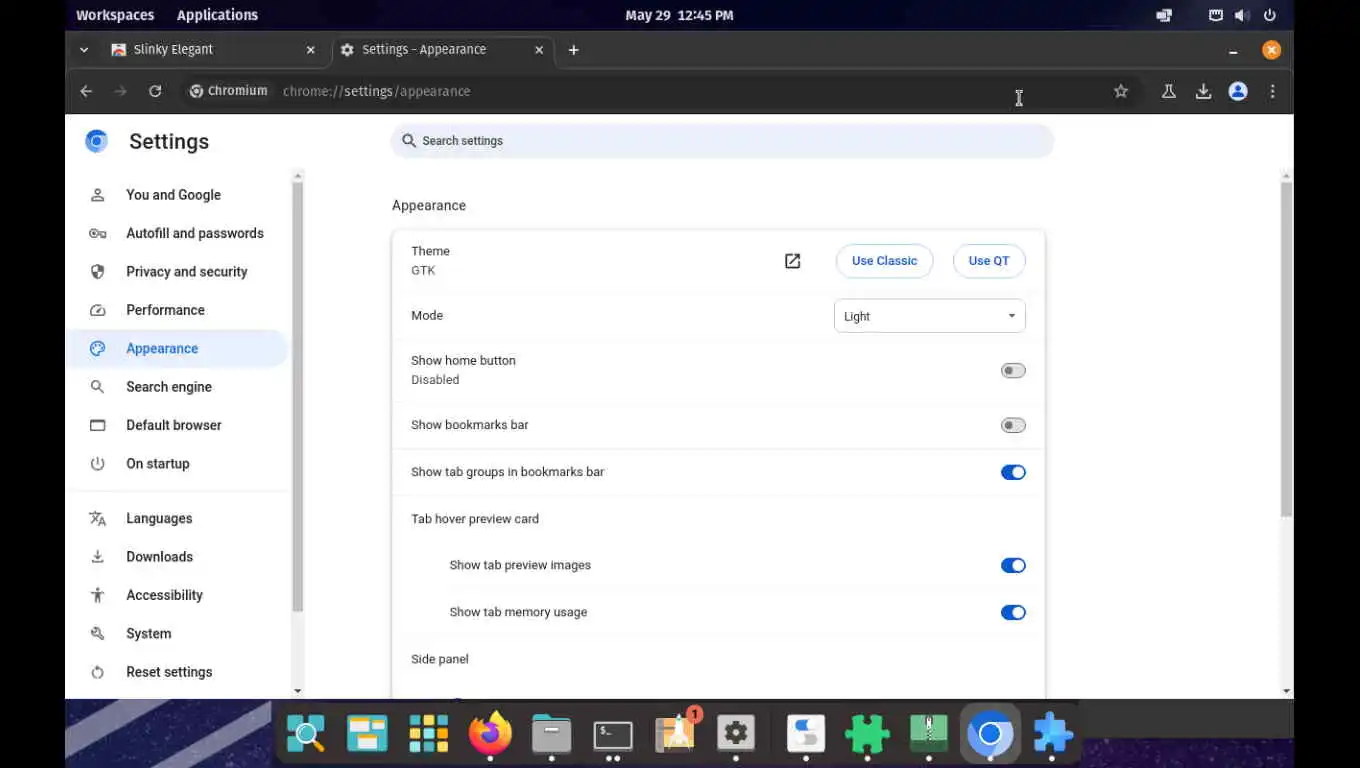This screenshot has width=1360, height=768.
Task: Open the Chrome Labs flask icon
Action: click(1168, 91)
